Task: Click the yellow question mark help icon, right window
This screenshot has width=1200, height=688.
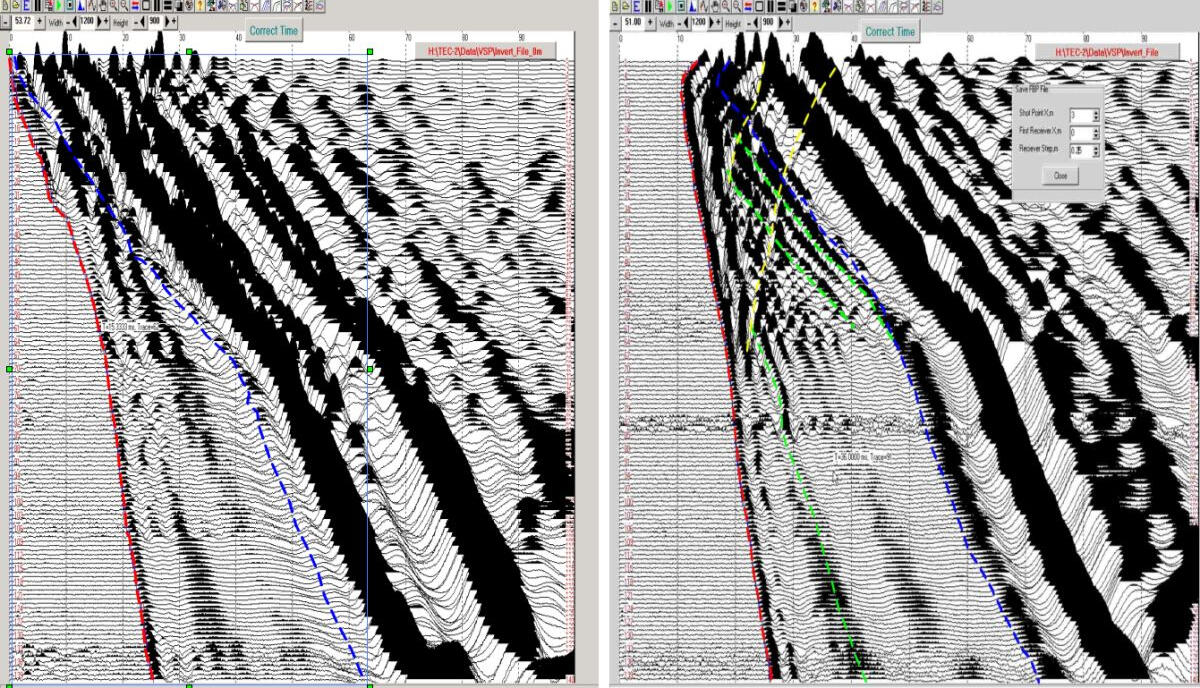Action: (x=813, y=5)
